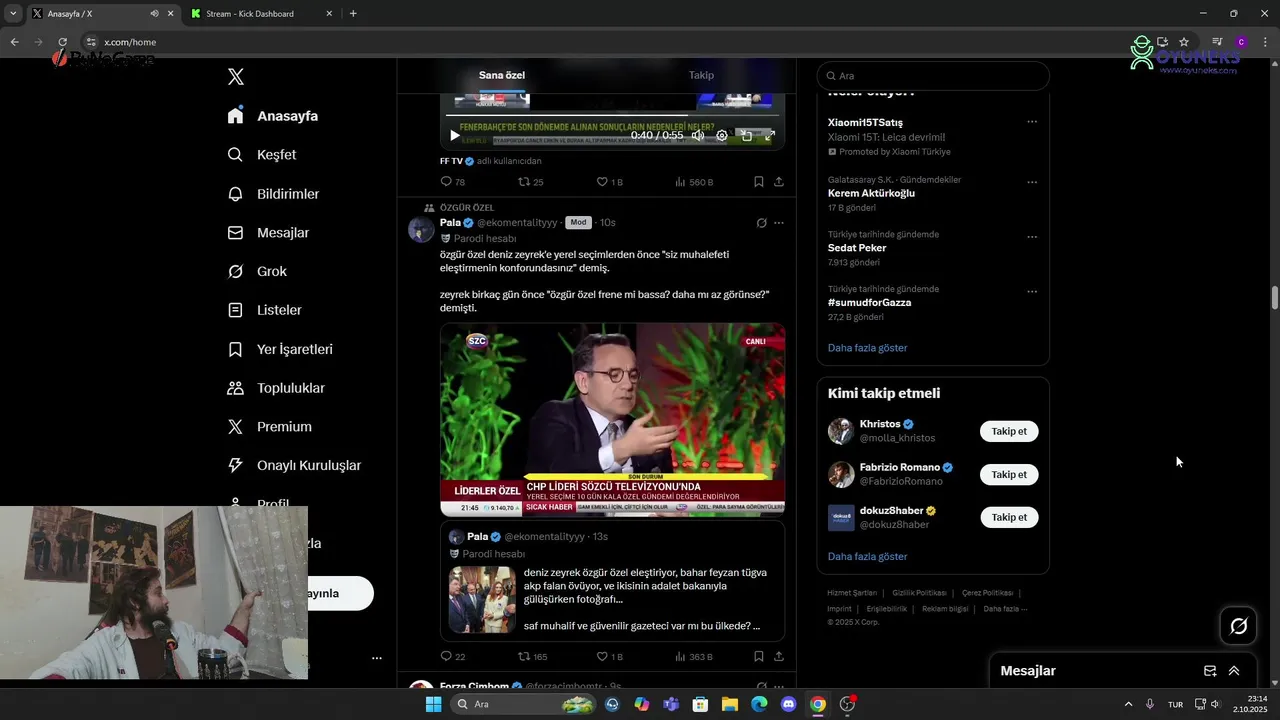
Task: Toggle picture-in-picture on FF TV video
Action: coord(746,135)
